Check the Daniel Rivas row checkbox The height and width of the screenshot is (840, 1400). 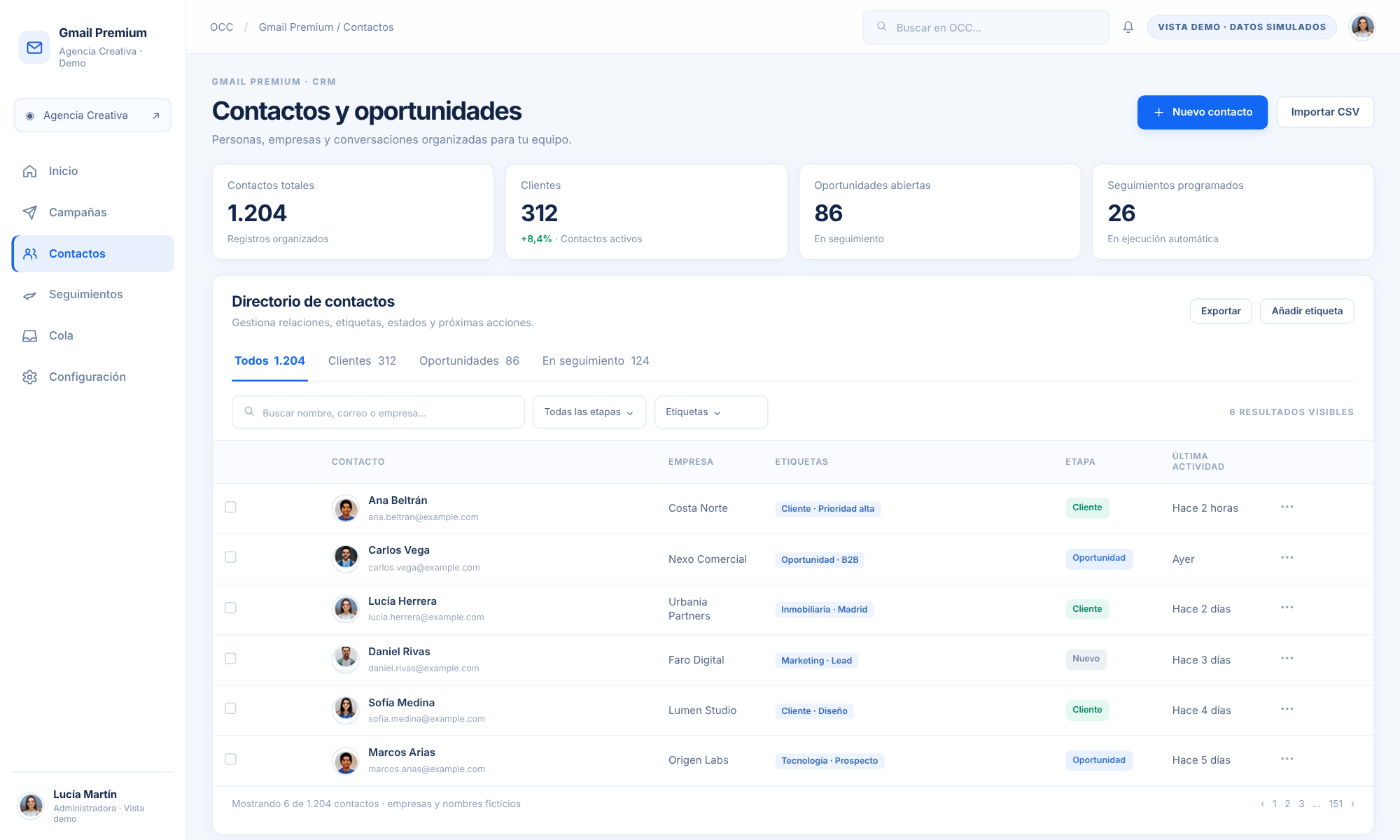pos(230,659)
